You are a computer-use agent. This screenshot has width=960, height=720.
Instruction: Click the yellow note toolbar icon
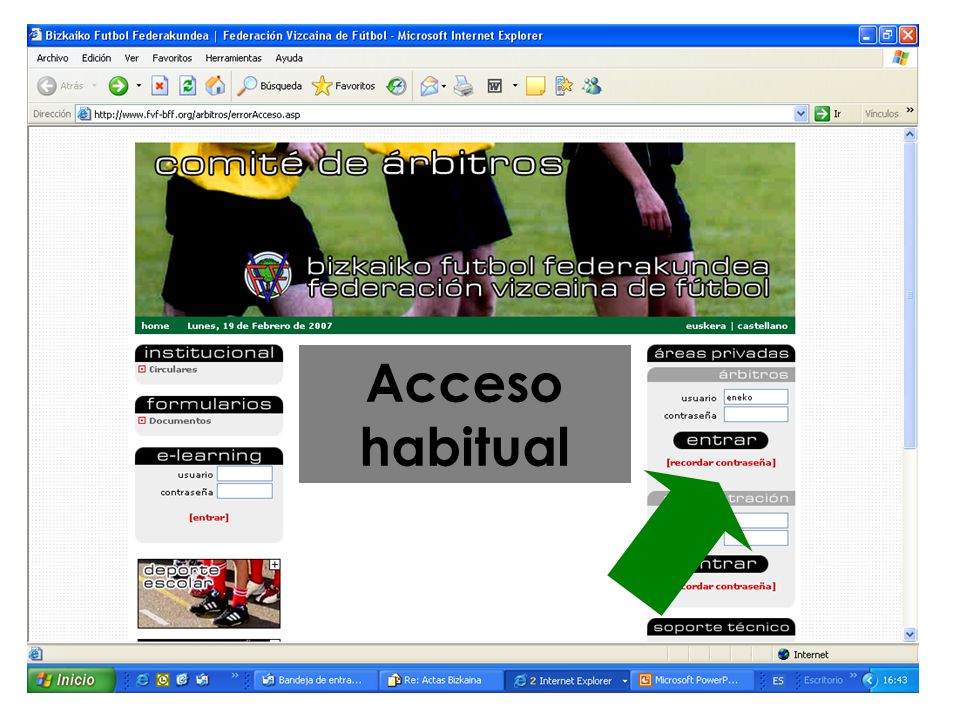click(x=535, y=86)
